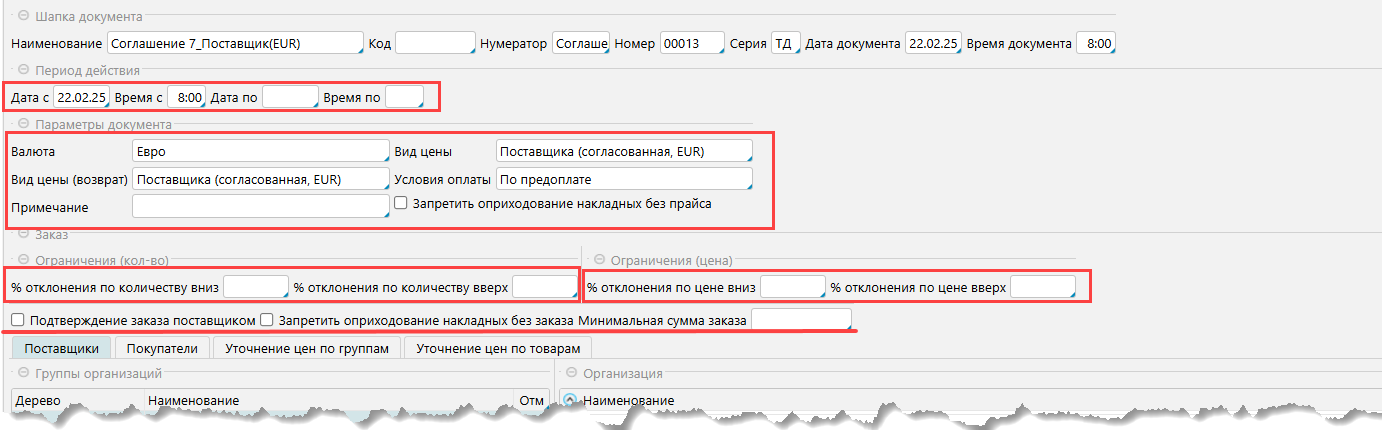Collapse the Группы организаций panel icon
1382x430 pixels.
pyautogui.click(x=22, y=374)
